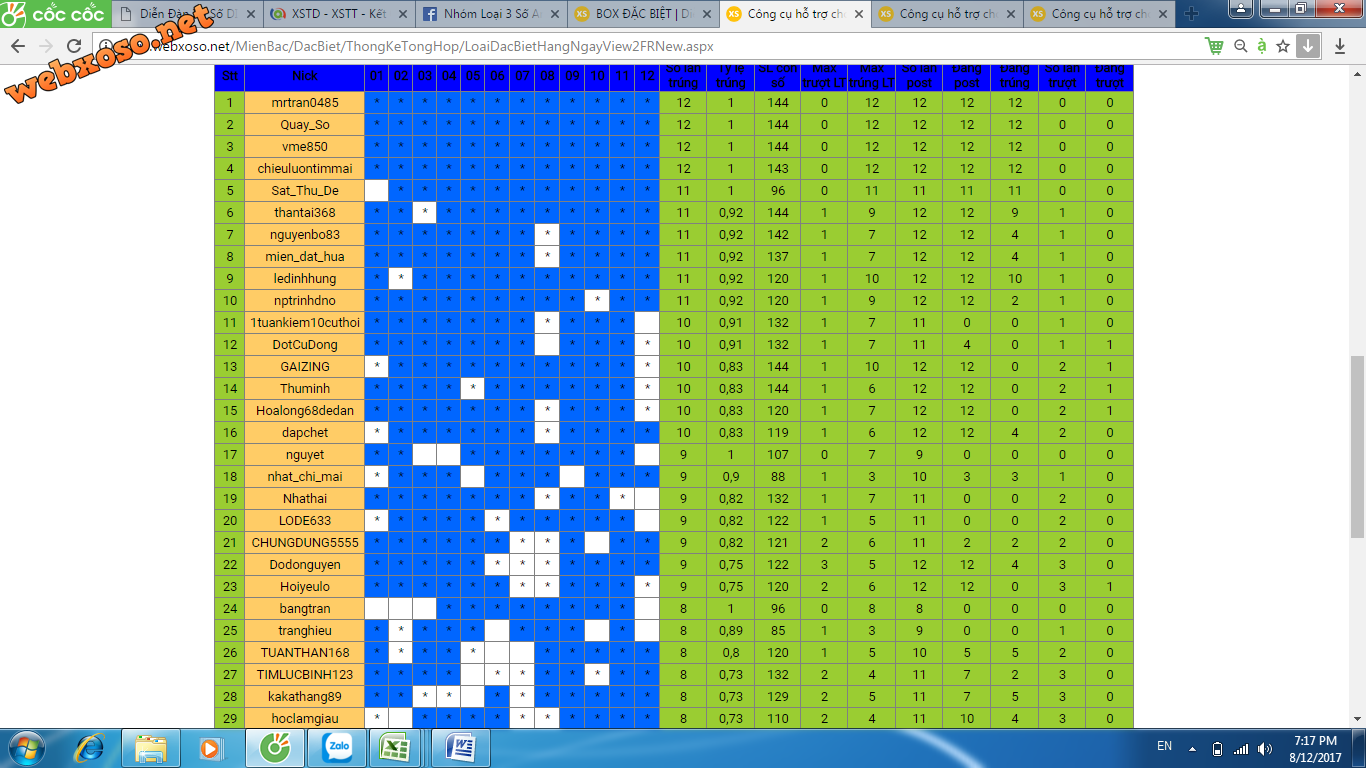The height and width of the screenshot is (768, 1366).
Task: Open Word from the taskbar
Action: [460, 748]
